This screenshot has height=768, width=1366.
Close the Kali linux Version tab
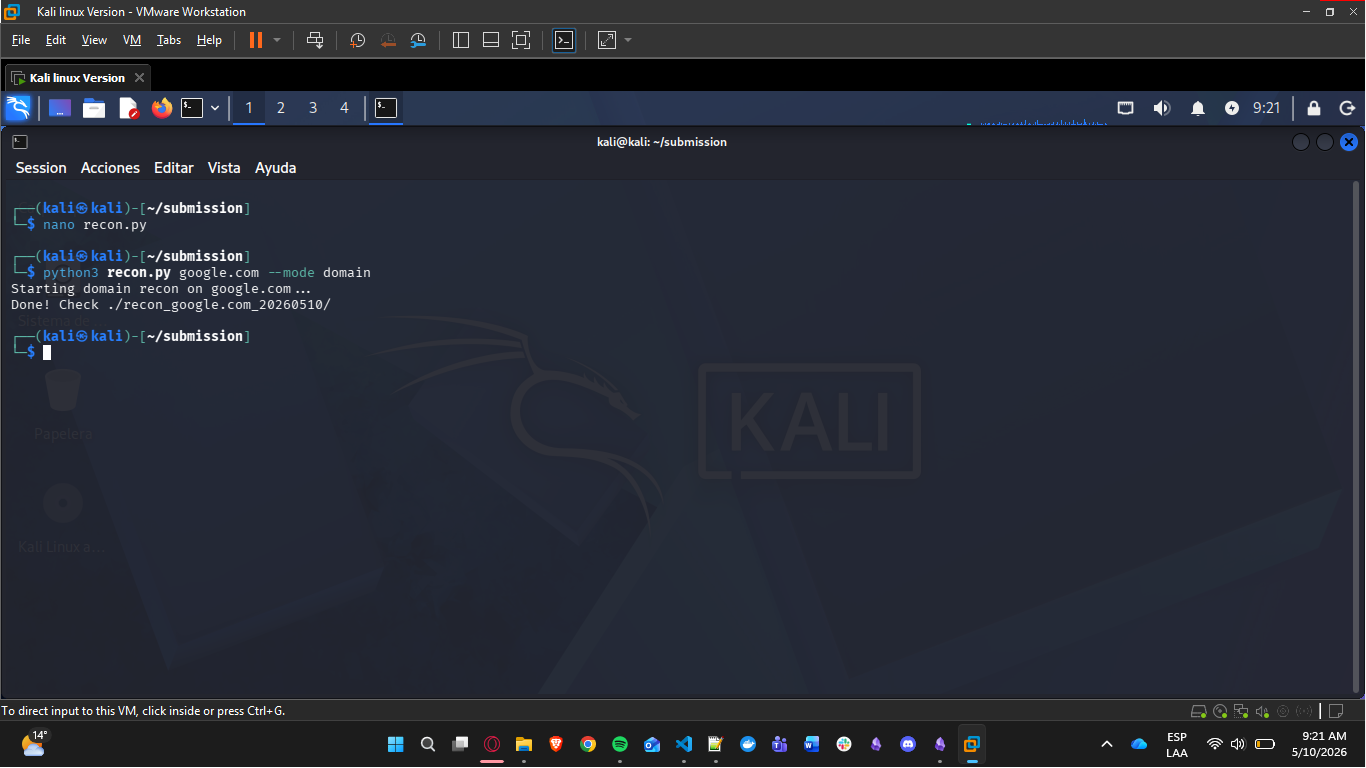pos(139,78)
